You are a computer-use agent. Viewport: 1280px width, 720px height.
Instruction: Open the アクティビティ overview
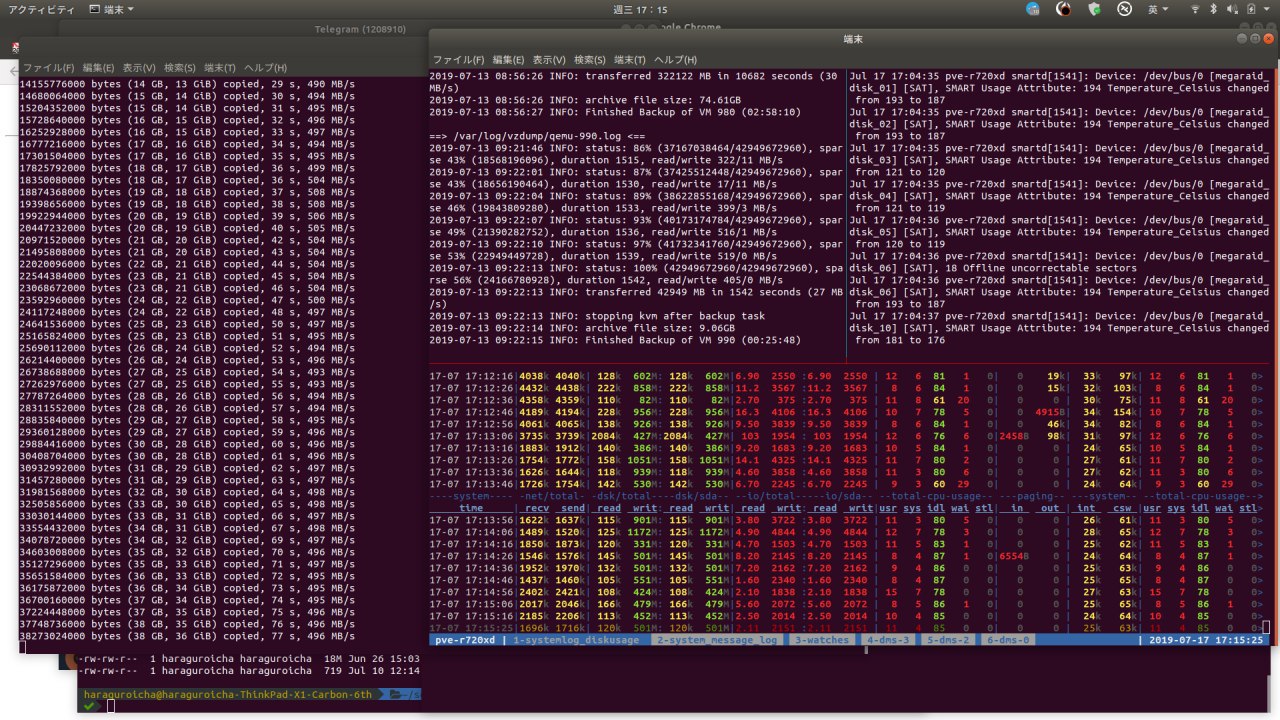pos(41,9)
